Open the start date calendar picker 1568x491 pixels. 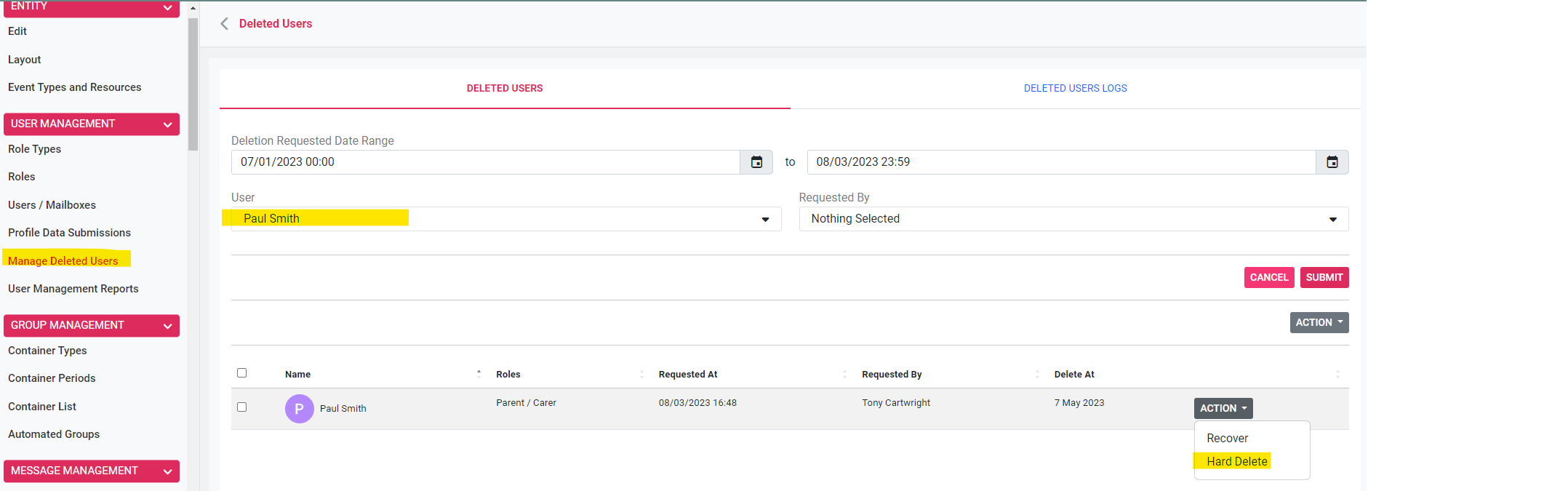pyautogui.click(x=756, y=162)
